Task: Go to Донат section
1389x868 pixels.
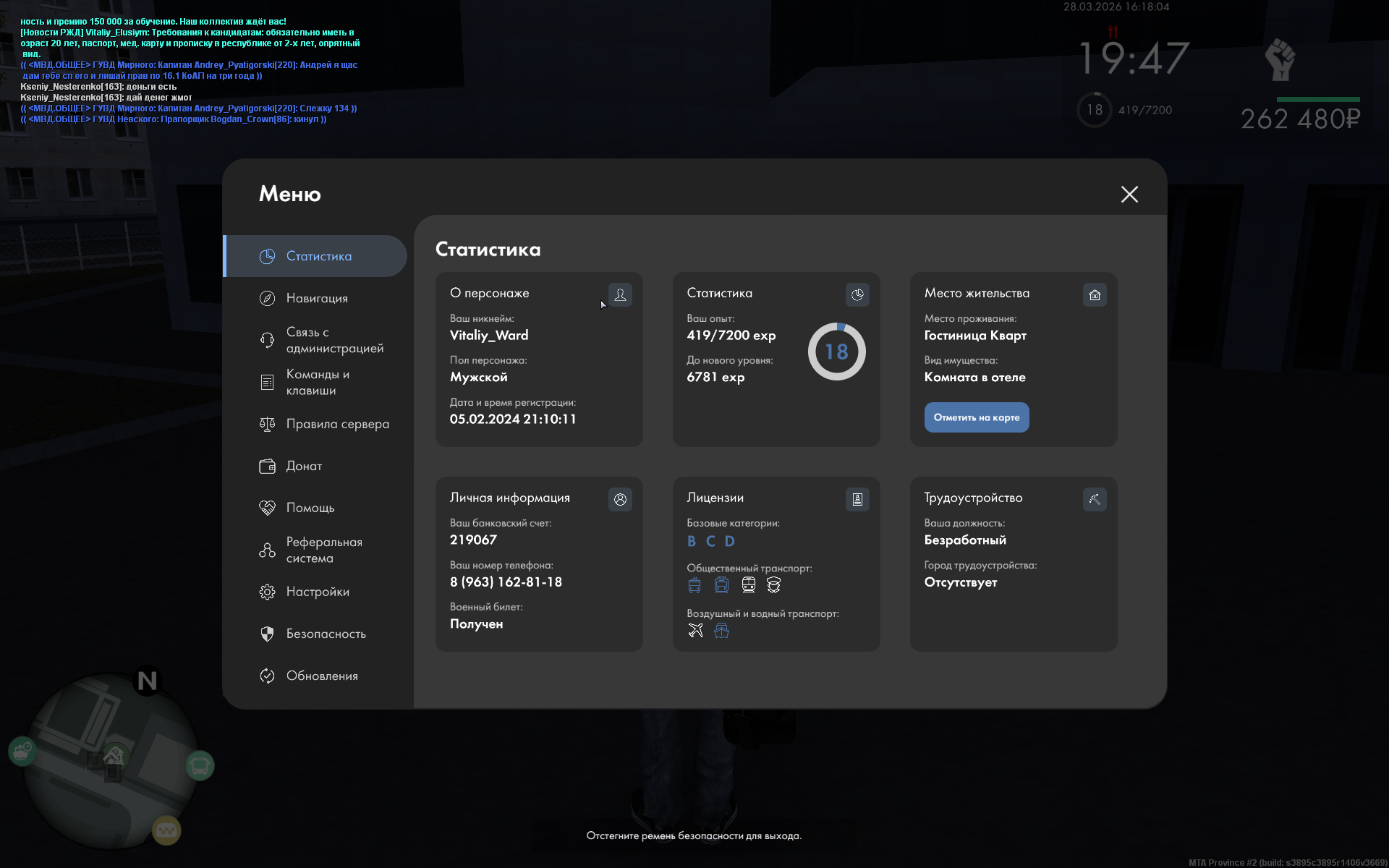Action: point(304,466)
